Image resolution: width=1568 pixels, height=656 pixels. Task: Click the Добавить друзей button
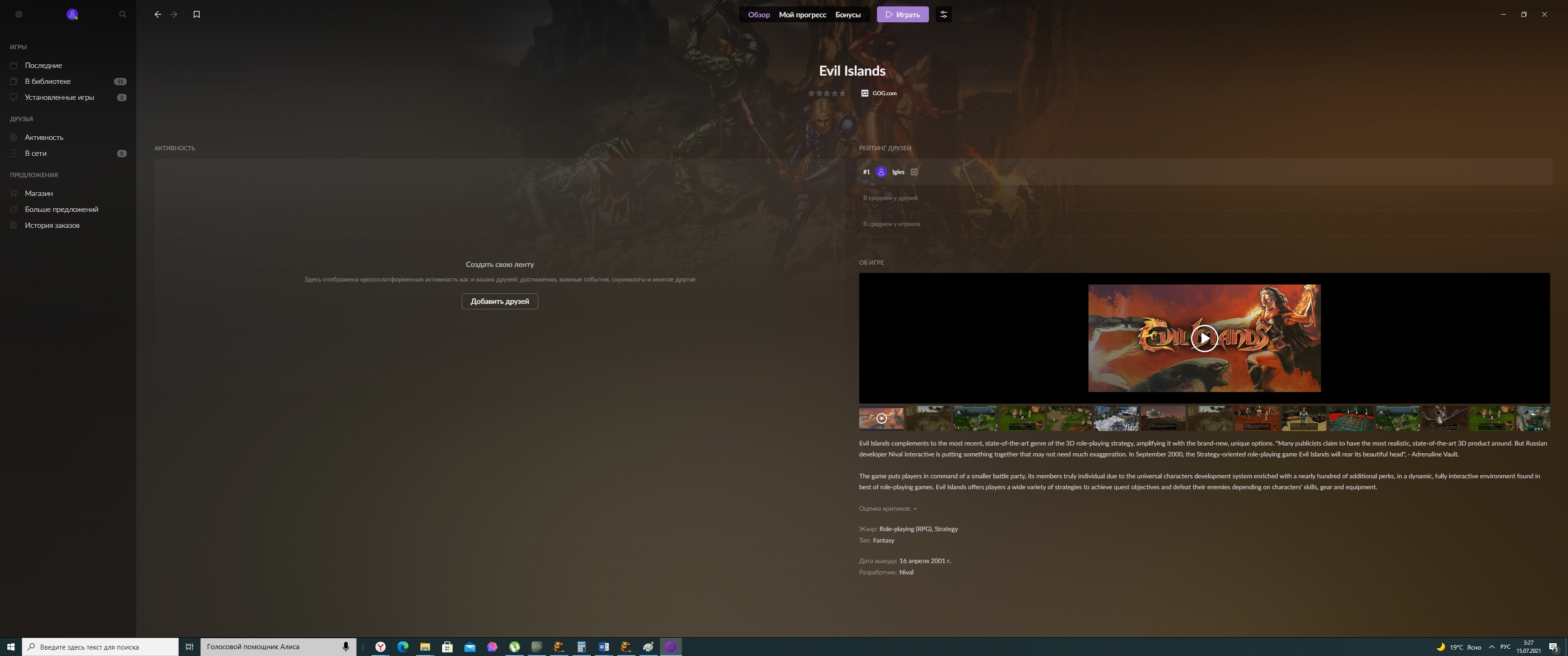(500, 301)
